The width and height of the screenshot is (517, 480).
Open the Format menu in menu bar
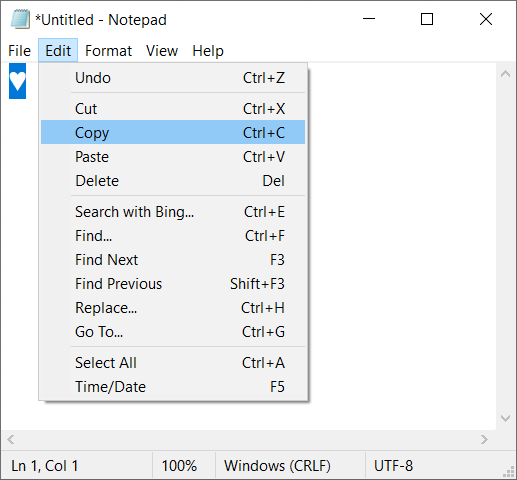pyautogui.click(x=108, y=51)
